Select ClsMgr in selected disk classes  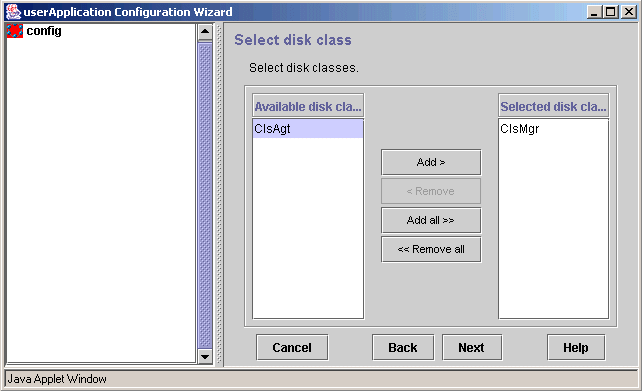[x=553, y=129]
